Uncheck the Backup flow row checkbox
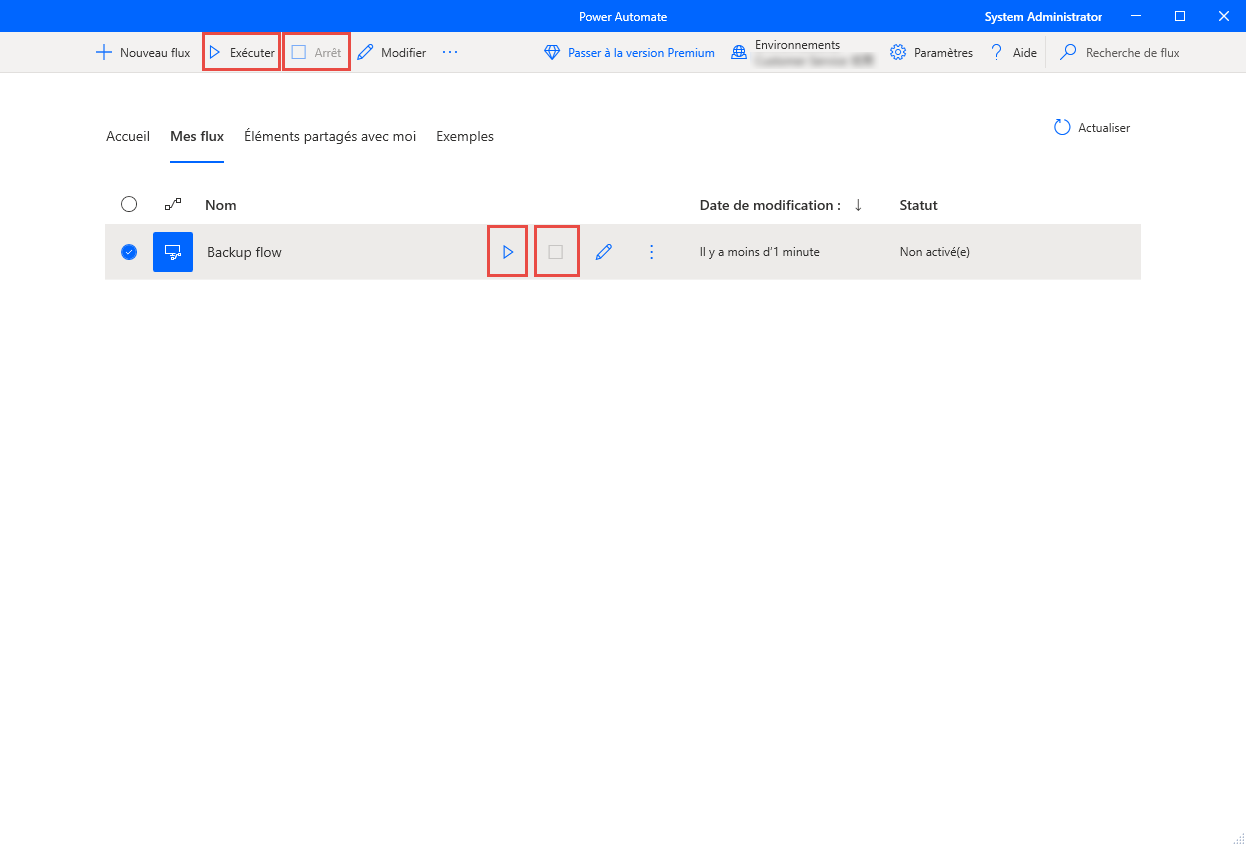1246x846 pixels. coord(129,252)
